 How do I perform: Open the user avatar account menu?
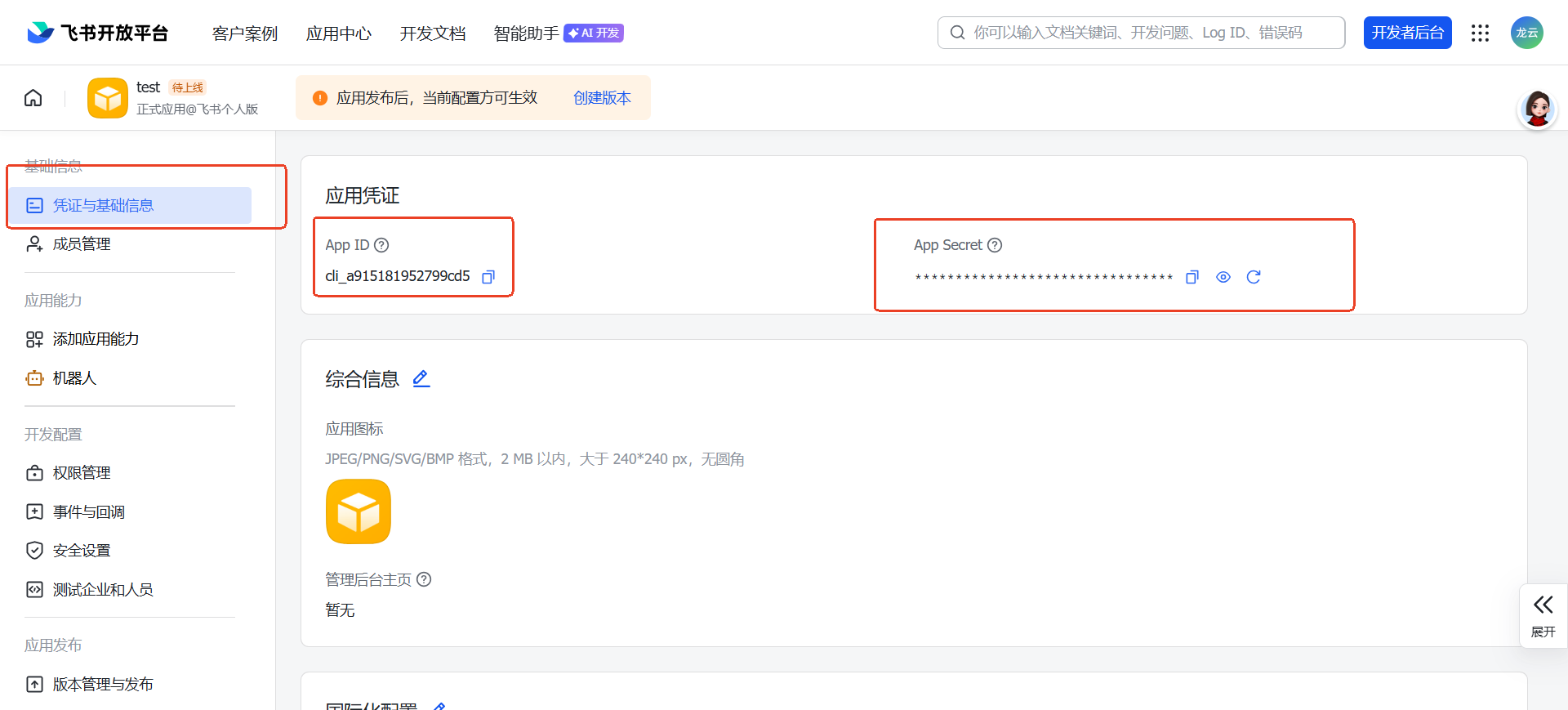(x=1526, y=33)
